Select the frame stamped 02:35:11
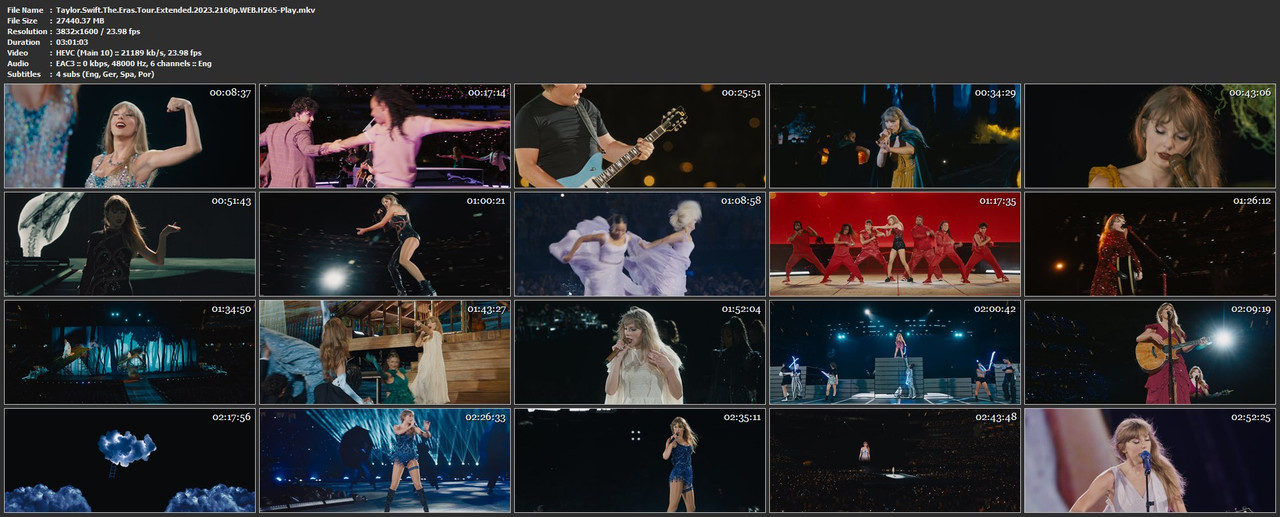The height and width of the screenshot is (517, 1280). [x=640, y=460]
